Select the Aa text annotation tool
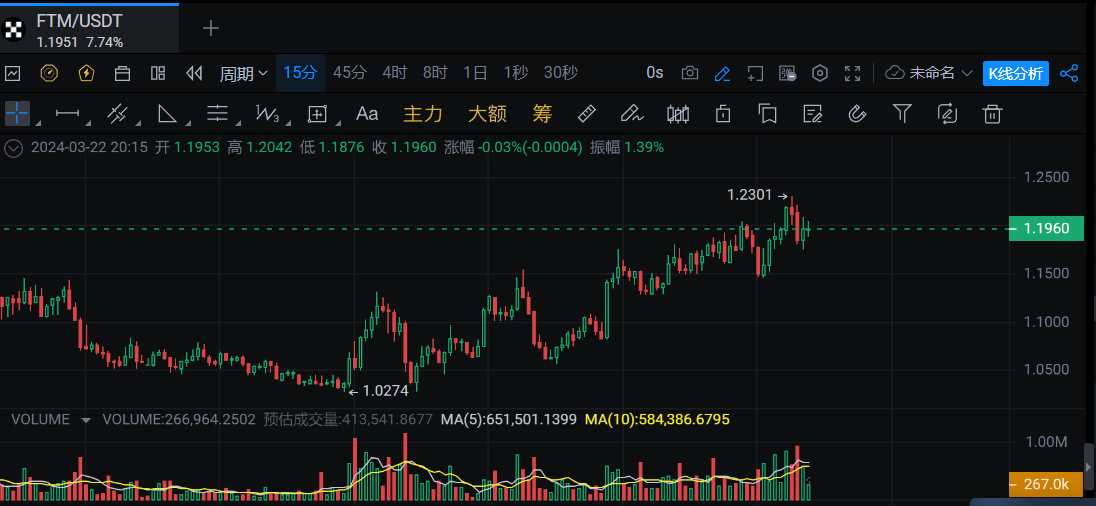This screenshot has width=1096, height=506. [367, 114]
